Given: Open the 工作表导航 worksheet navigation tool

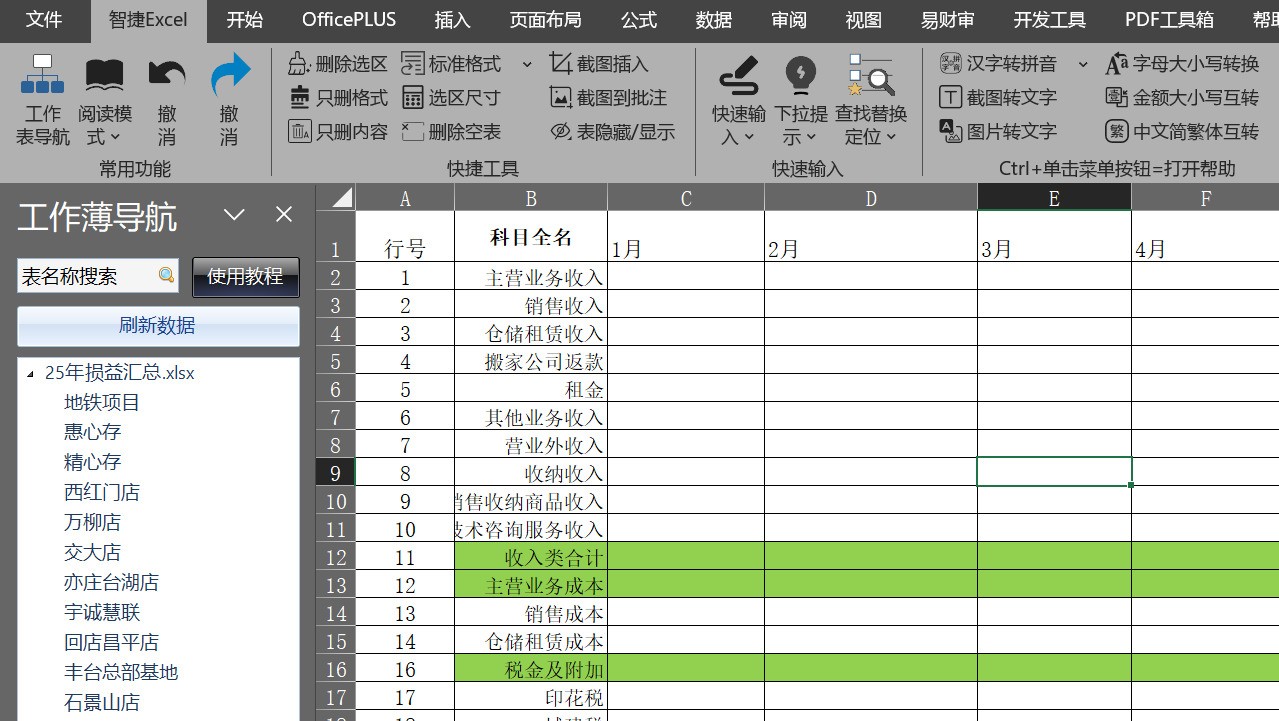Looking at the screenshot, I should click(42, 100).
